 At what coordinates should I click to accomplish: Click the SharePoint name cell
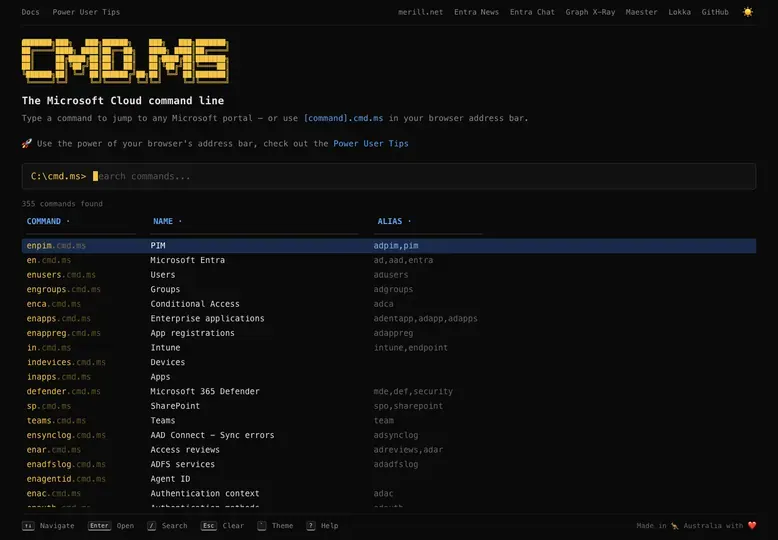[x=175, y=406]
